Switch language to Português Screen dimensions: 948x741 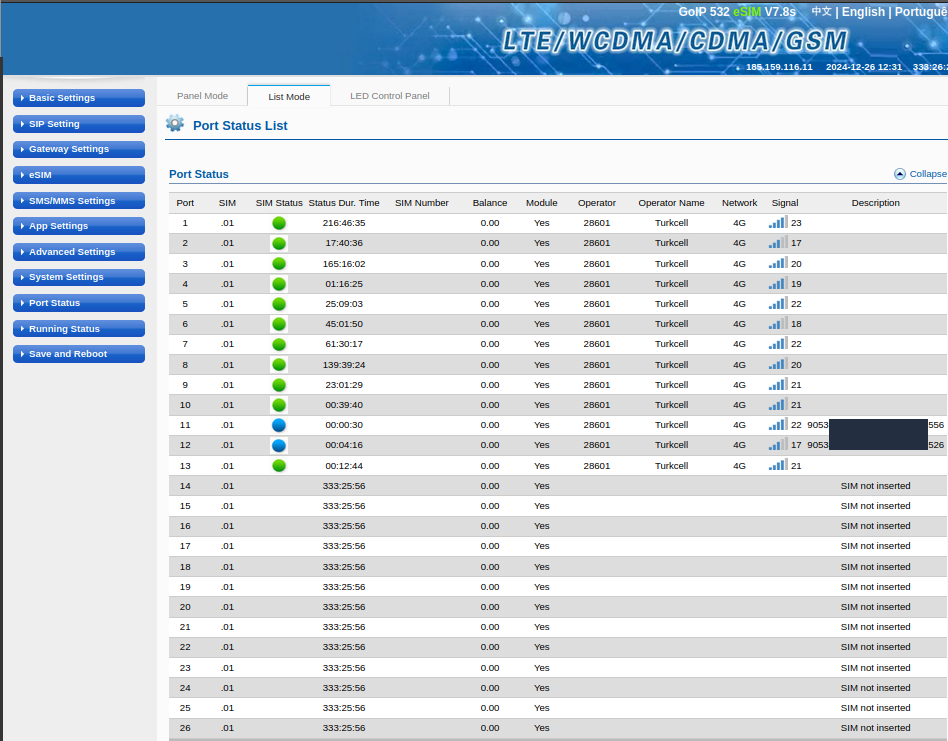pyautogui.click(x=921, y=11)
